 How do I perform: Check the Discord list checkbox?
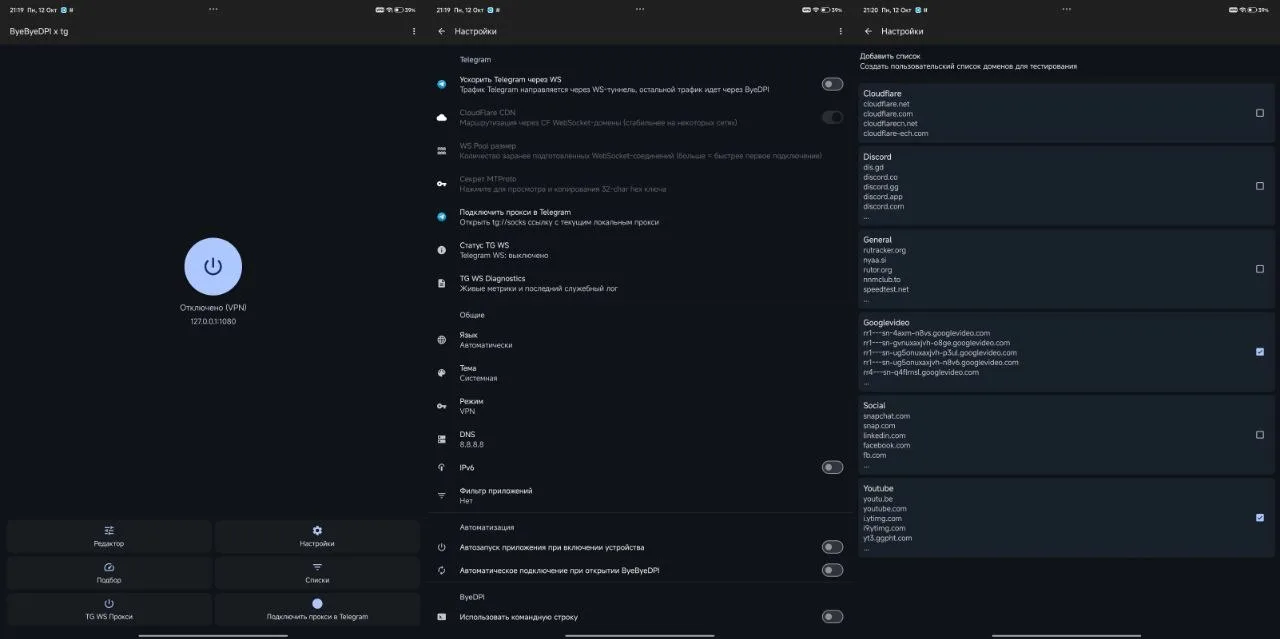pyautogui.click(x=1260, y=186)
